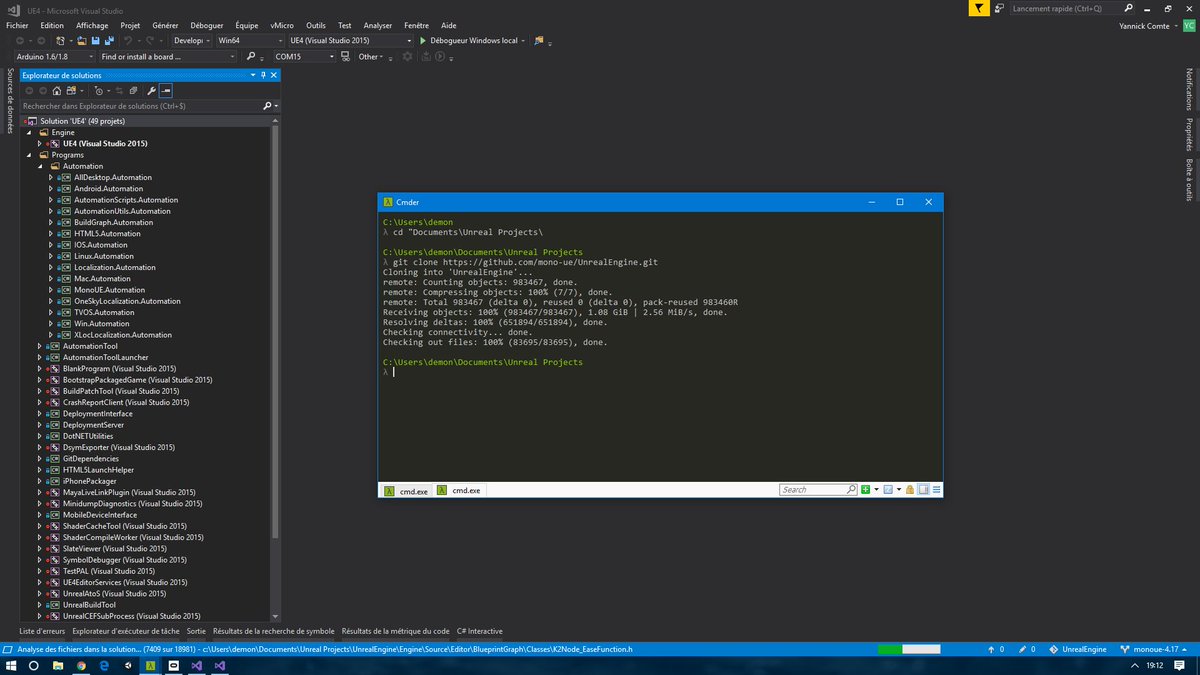The width and height of the screenshot is (1200, 675).
Task: Click the Cmder lambda icon in taskbar
Action: pos(151,666)
